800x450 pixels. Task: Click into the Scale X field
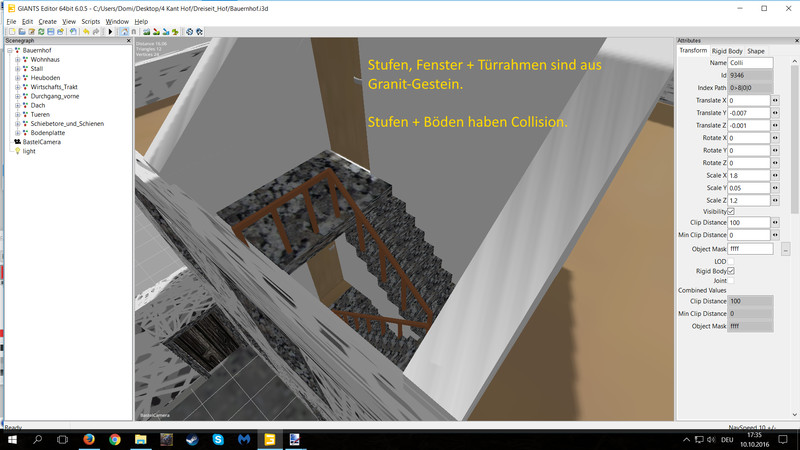(748, 175)
